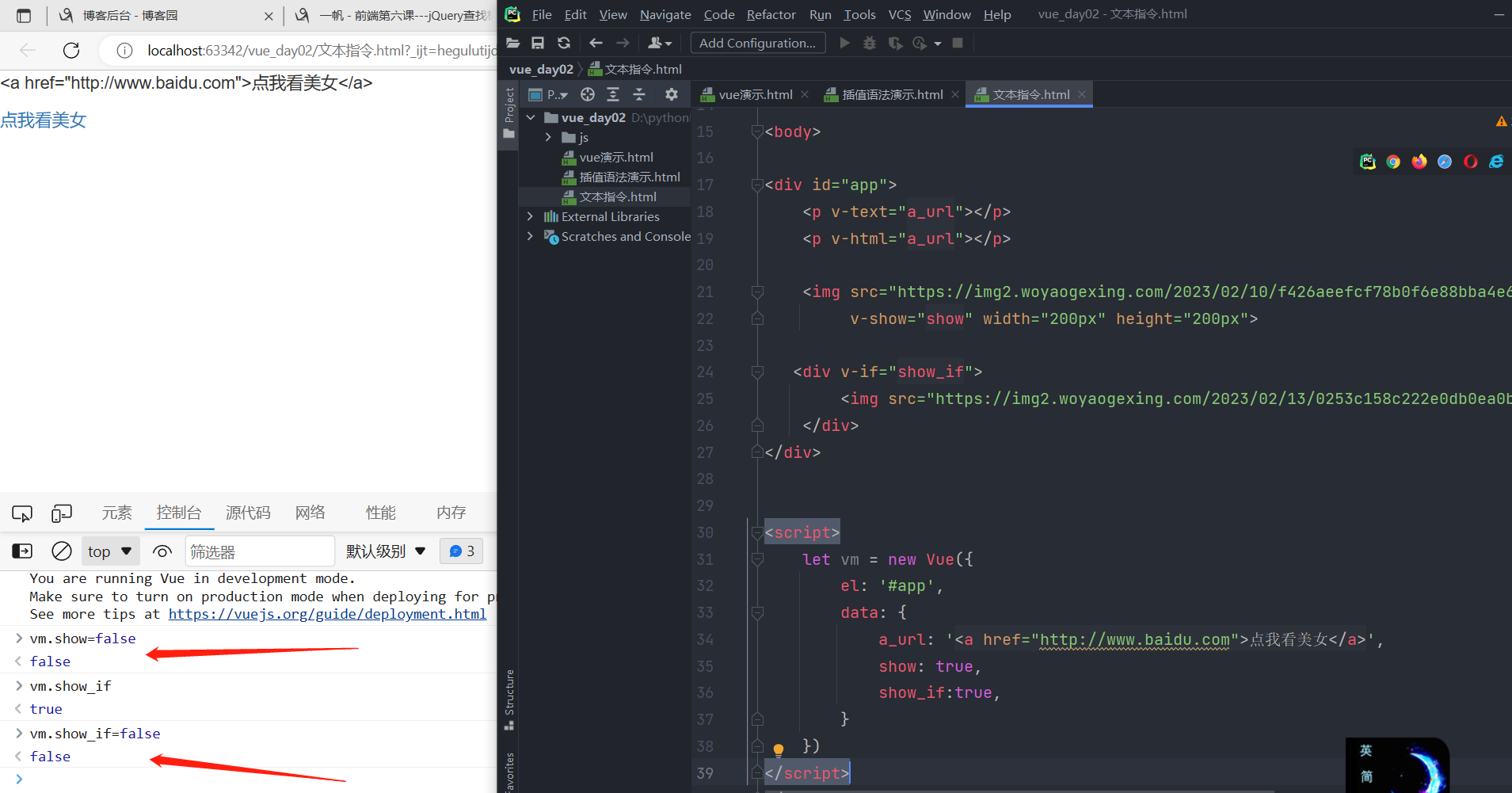Click the Stop square icon in PyCharm

pos(958,43)
